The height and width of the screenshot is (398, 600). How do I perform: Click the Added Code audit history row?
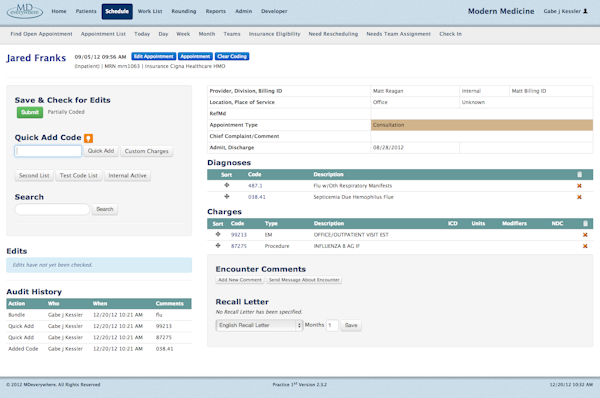[x=99, y=349]
